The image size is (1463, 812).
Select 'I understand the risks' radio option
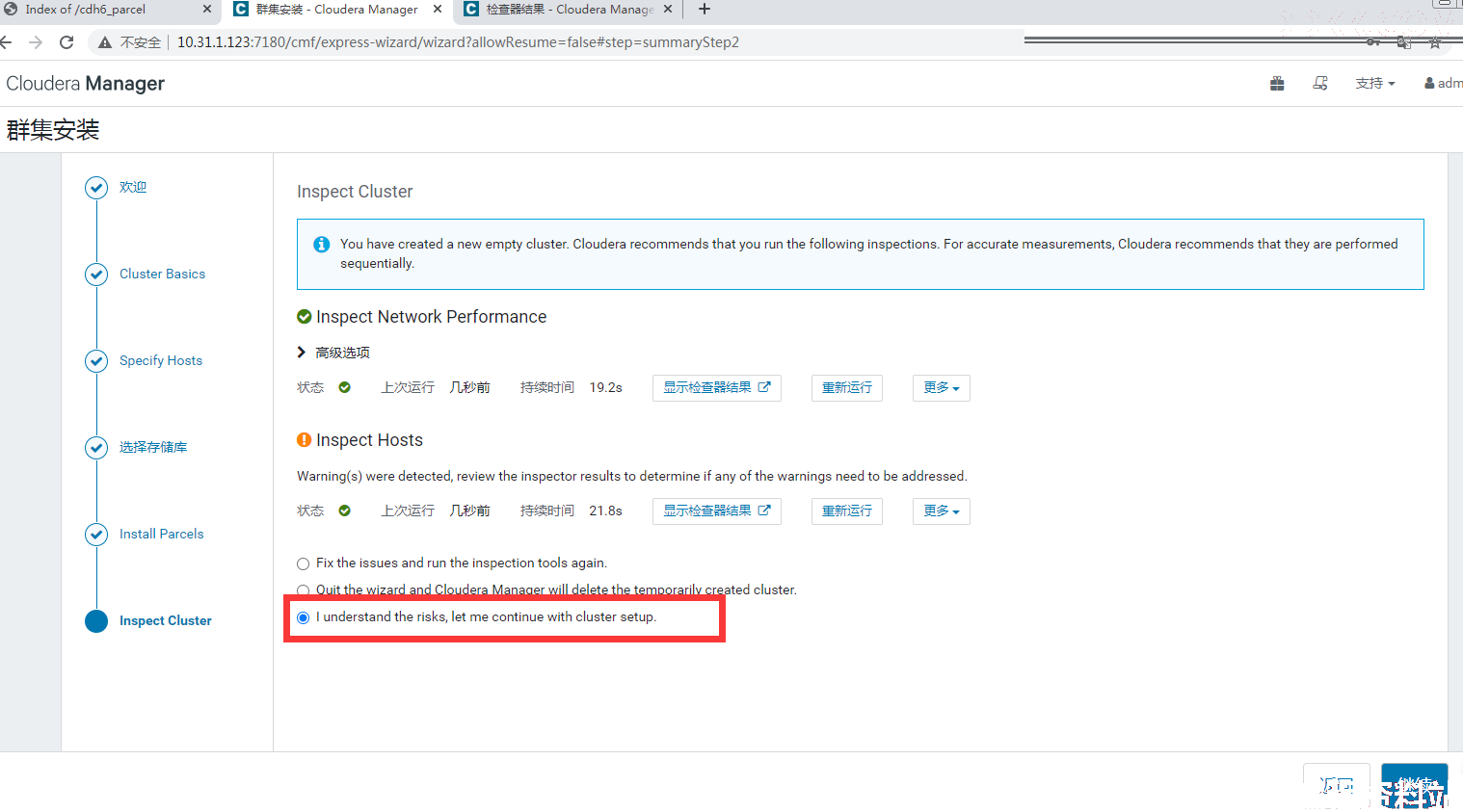(x=304, y=617)
